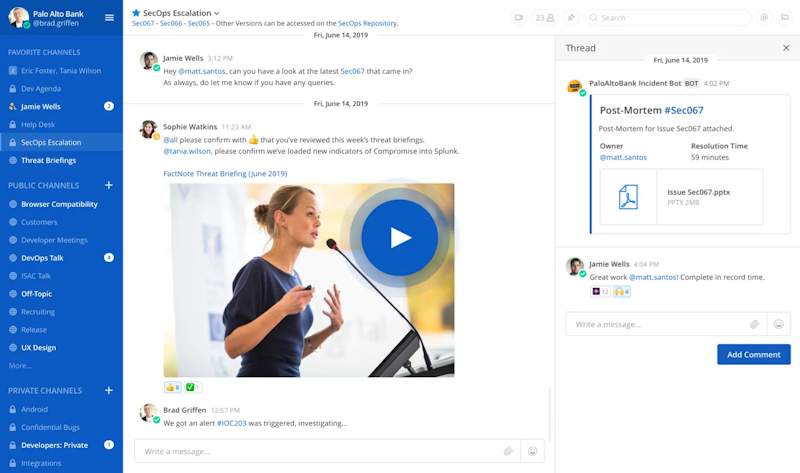Open the flagged posts list
The image size is (800, 473).
point(785,17)
